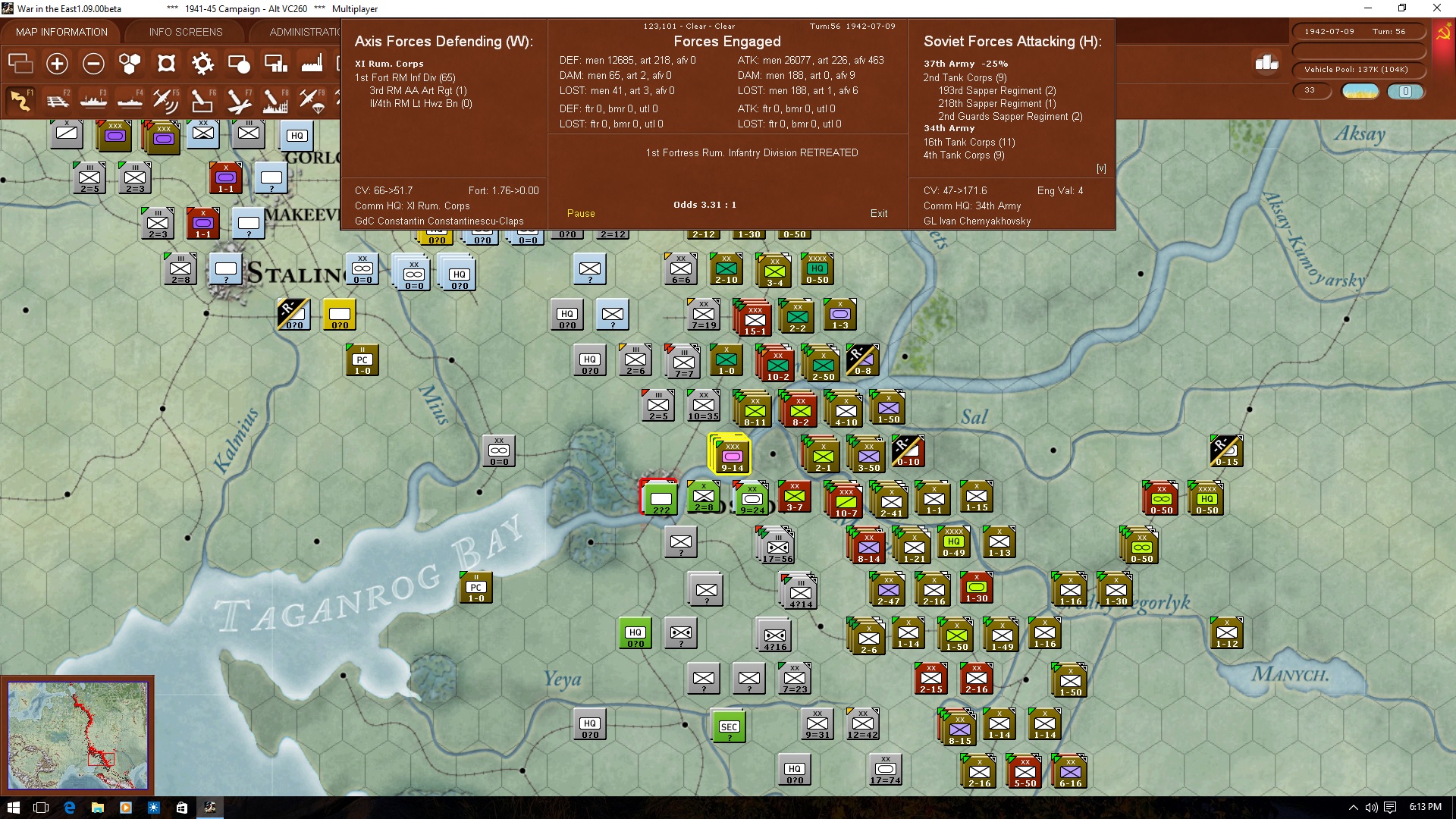
Task: Show hidden system tray icons
Action: click(1354, 808)
